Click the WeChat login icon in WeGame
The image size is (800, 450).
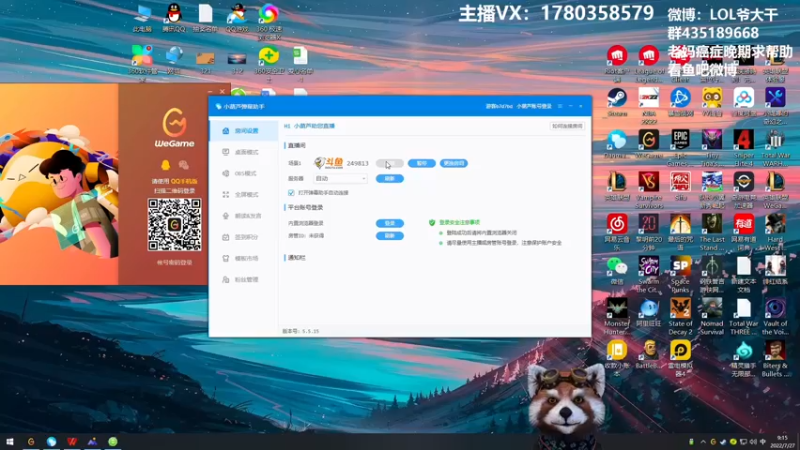point(184,165)
